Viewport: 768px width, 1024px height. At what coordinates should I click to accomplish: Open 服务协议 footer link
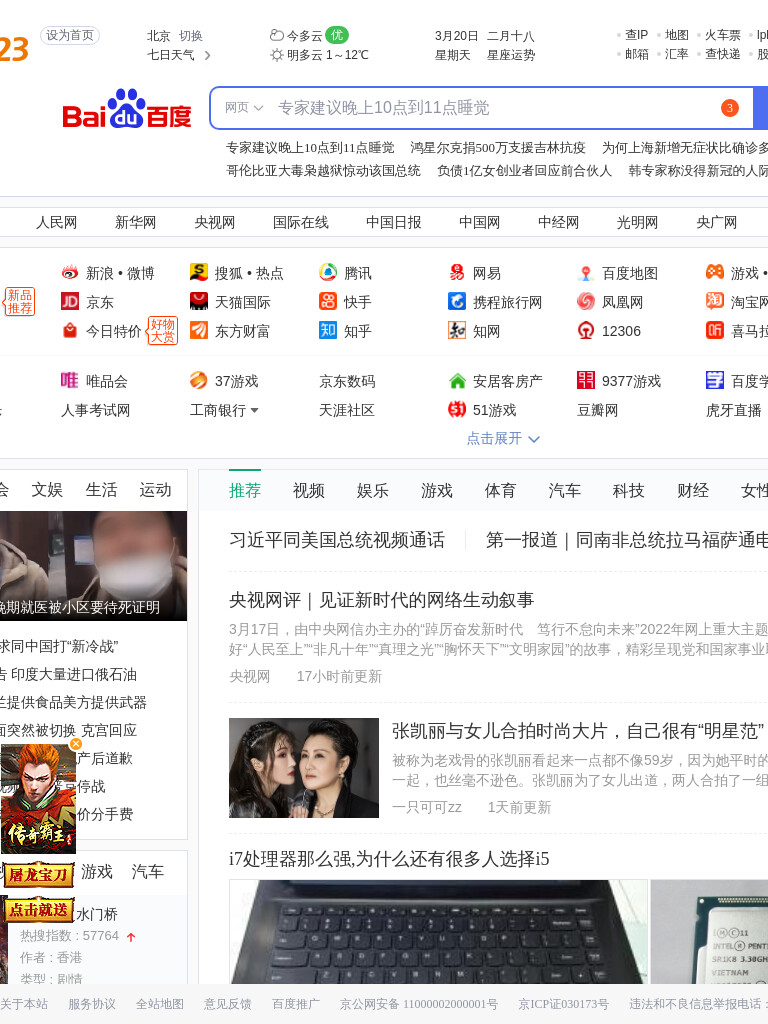(91, 1004)
